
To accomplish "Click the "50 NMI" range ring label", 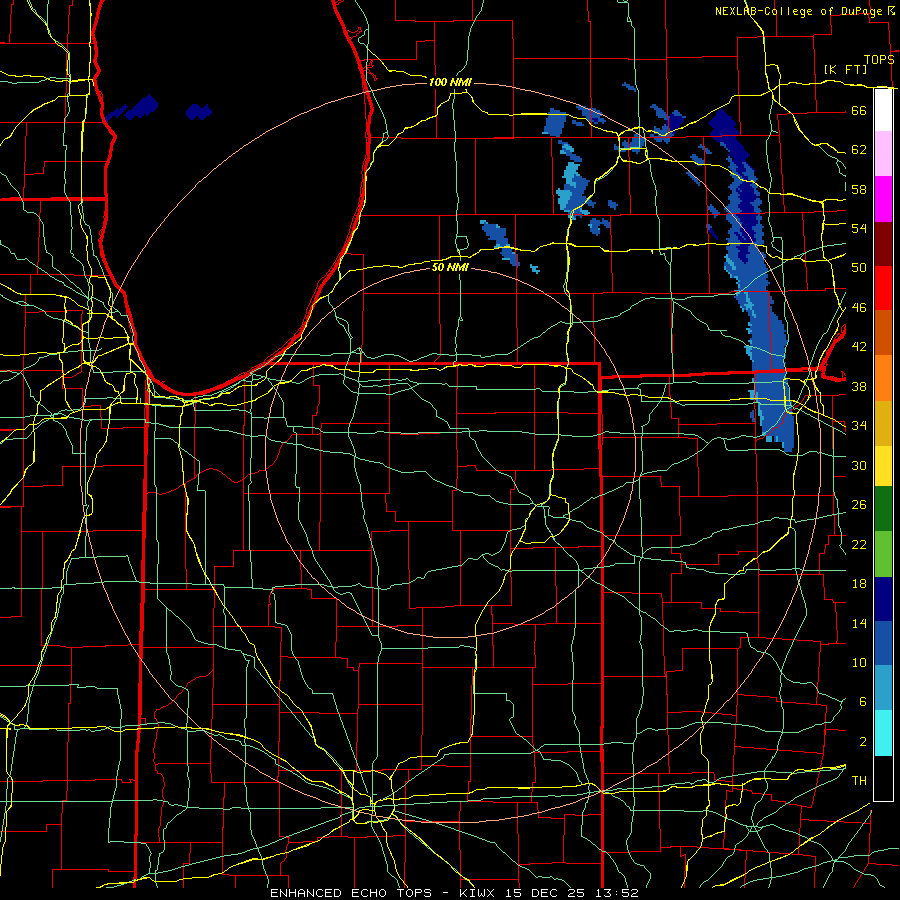I will point(450,267).
